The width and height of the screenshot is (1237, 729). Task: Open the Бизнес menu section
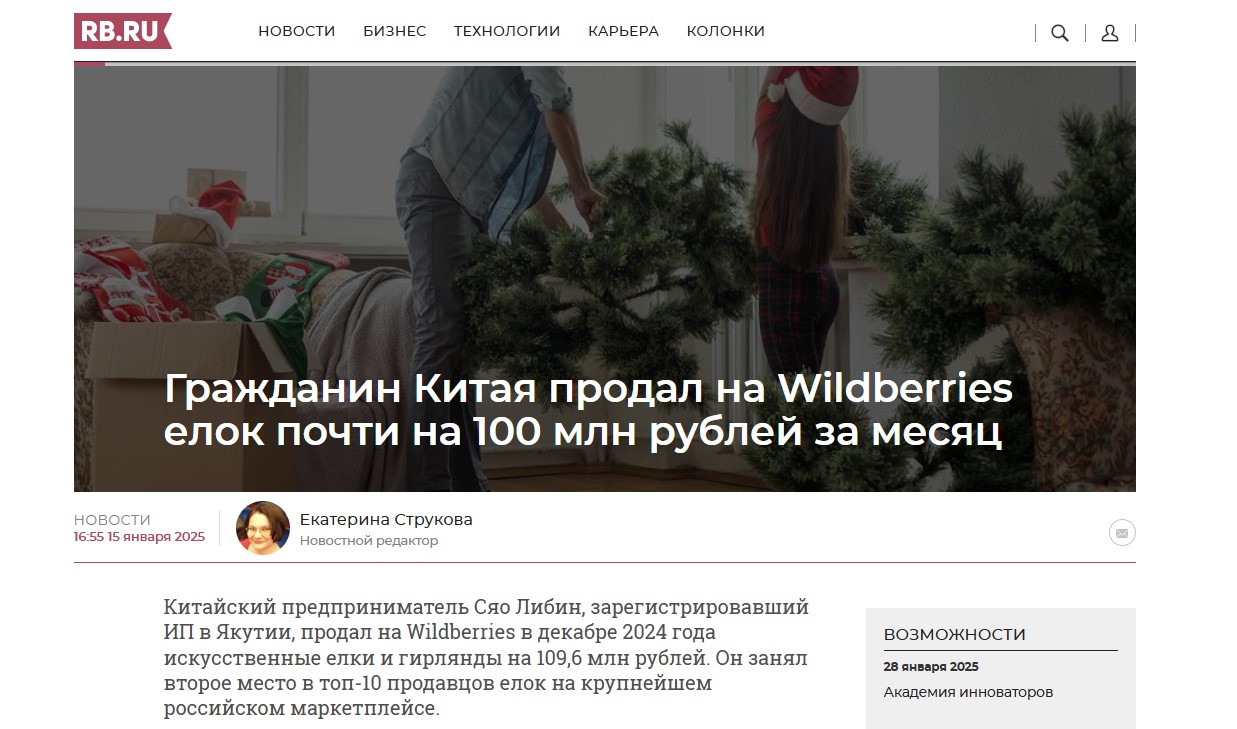[394, 31]
